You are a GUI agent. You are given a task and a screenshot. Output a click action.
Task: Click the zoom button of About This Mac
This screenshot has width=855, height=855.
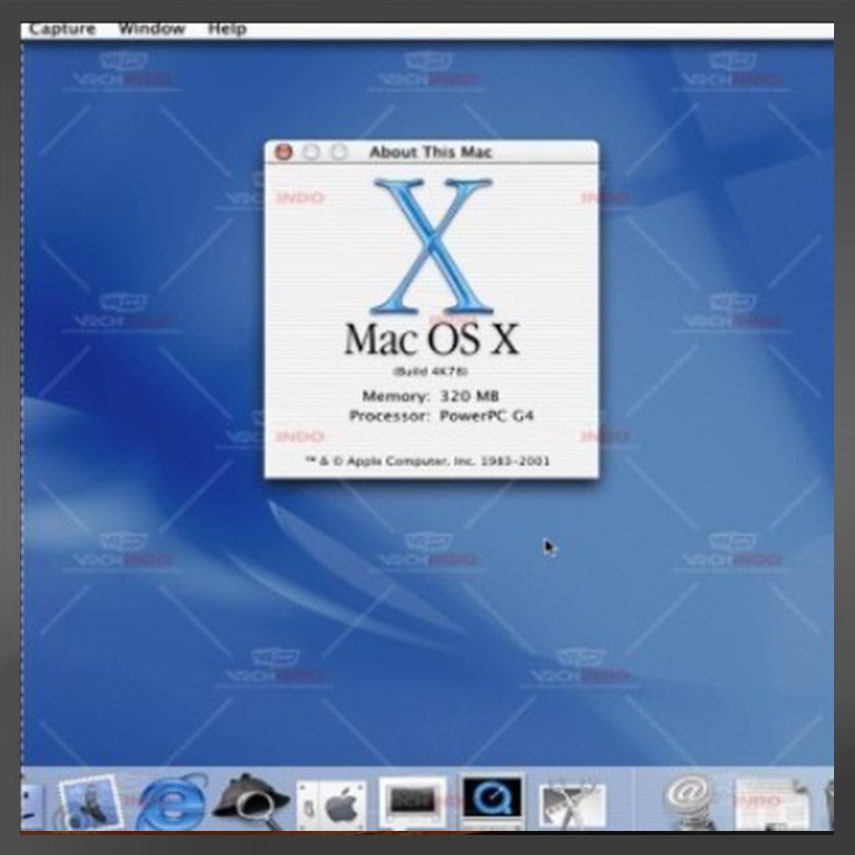tap(338, 152)
